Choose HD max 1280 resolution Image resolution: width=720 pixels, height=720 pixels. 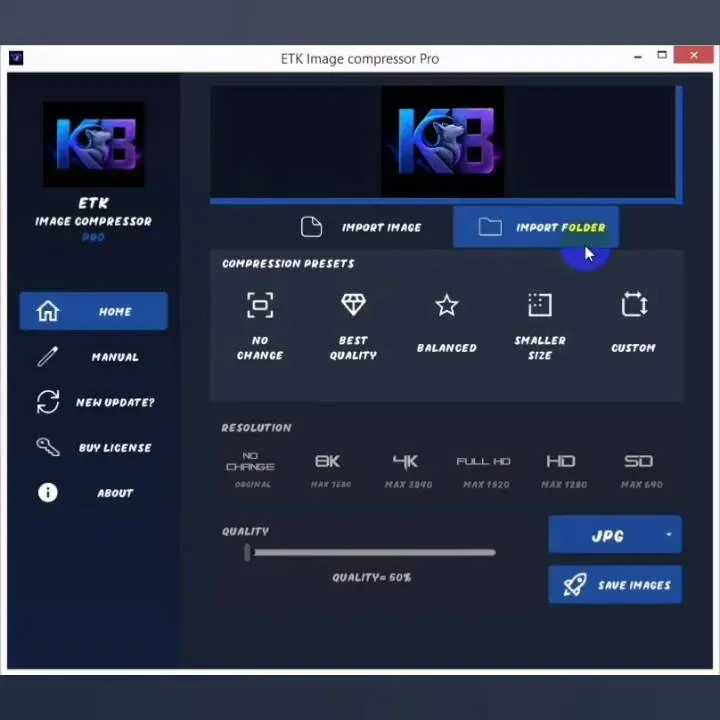coord(563,469)
